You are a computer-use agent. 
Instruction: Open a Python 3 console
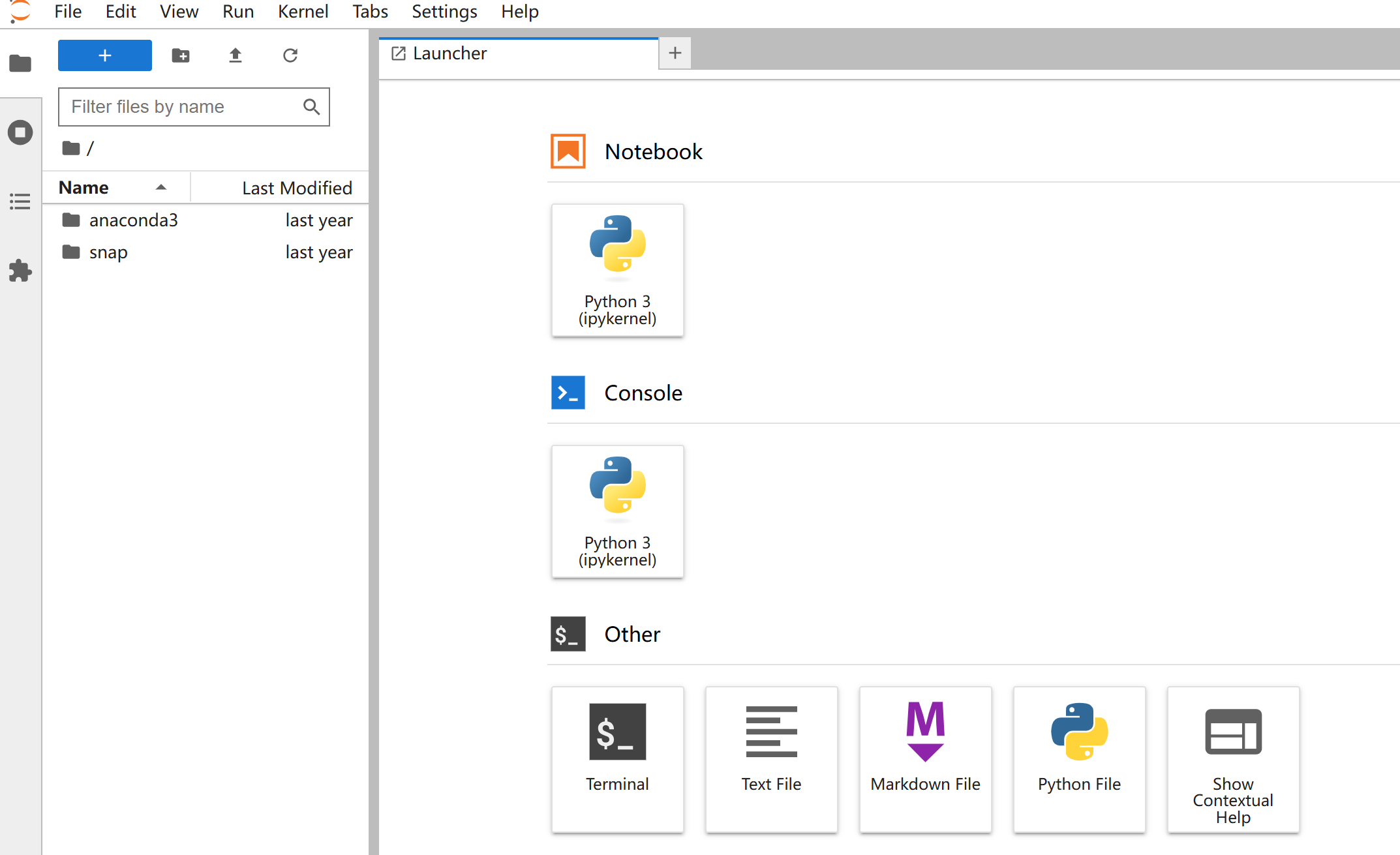coord(617,512)
